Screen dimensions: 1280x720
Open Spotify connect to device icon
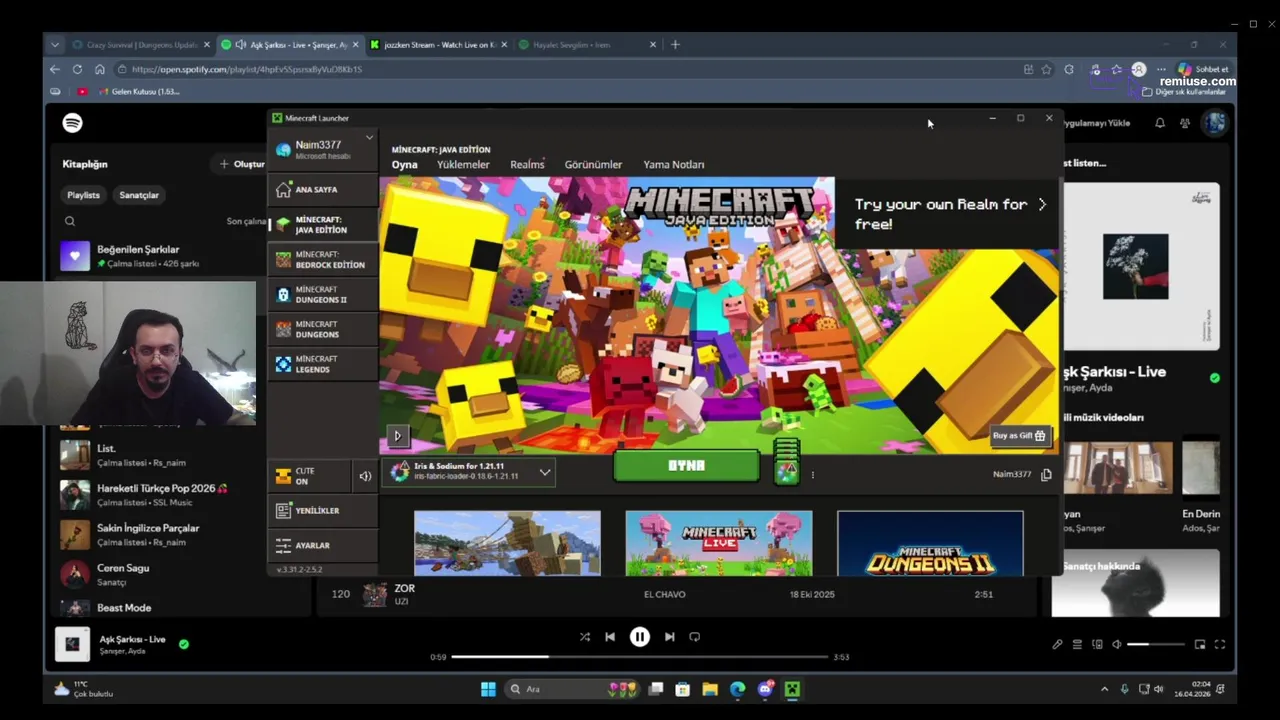point(1097,644)
